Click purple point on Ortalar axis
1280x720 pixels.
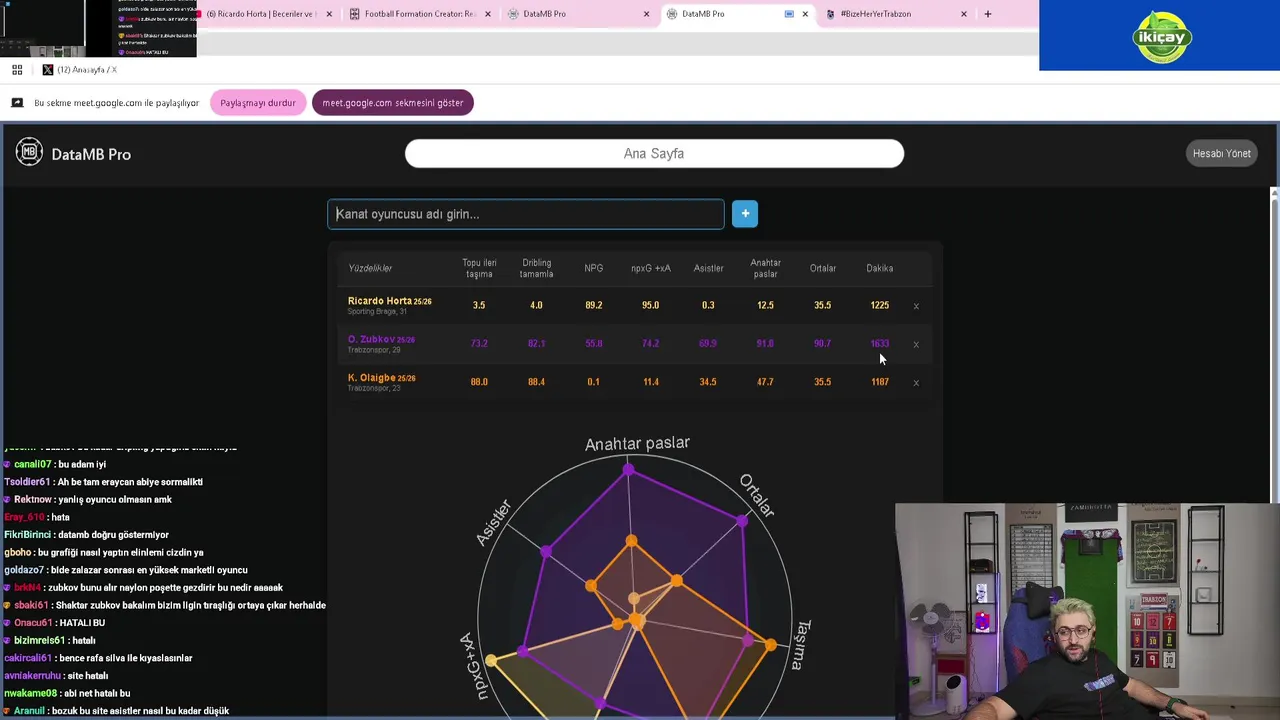pos(742,521)
